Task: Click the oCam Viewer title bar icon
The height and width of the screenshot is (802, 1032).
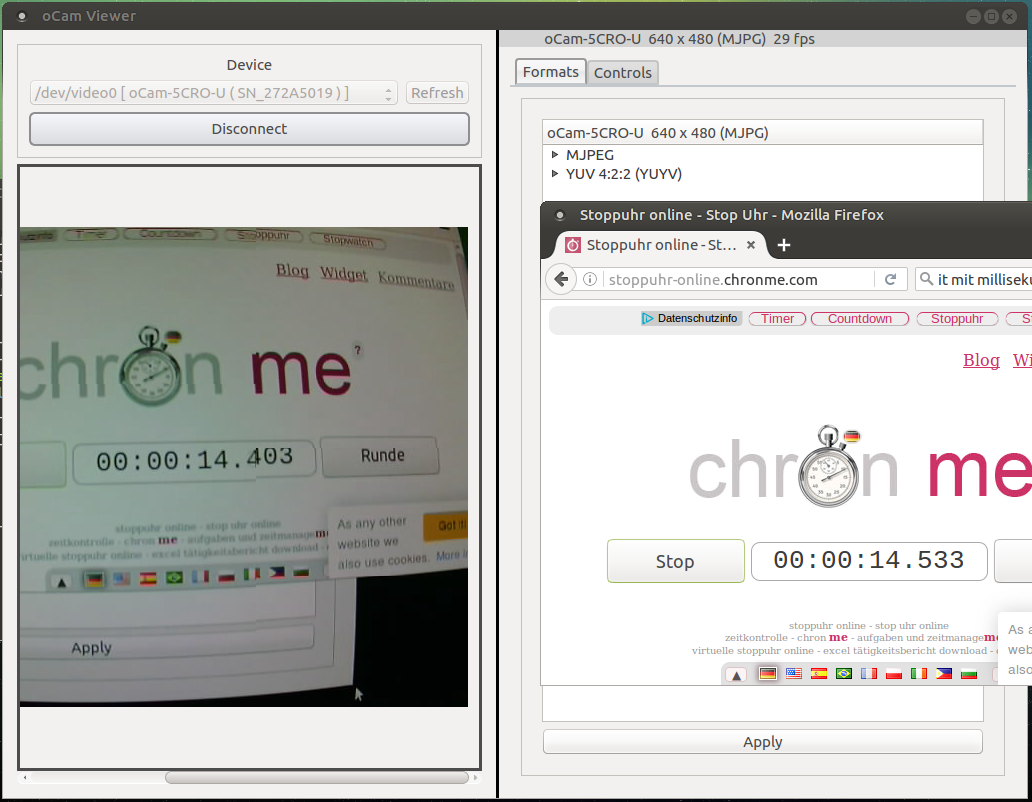Action: (x=22, y=16)
